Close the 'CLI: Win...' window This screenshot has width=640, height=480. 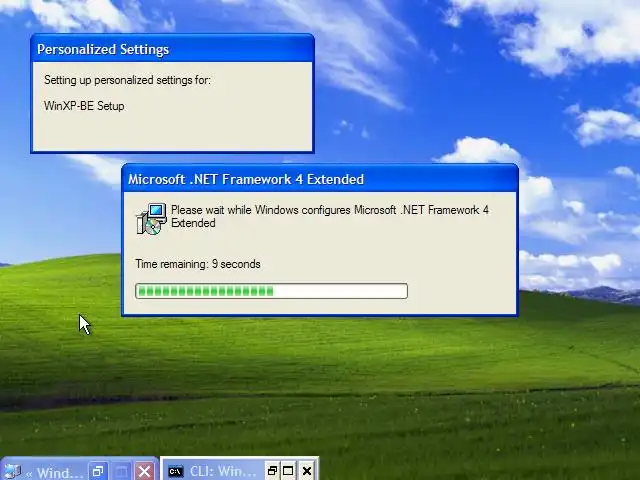click(x=307, y=471)
